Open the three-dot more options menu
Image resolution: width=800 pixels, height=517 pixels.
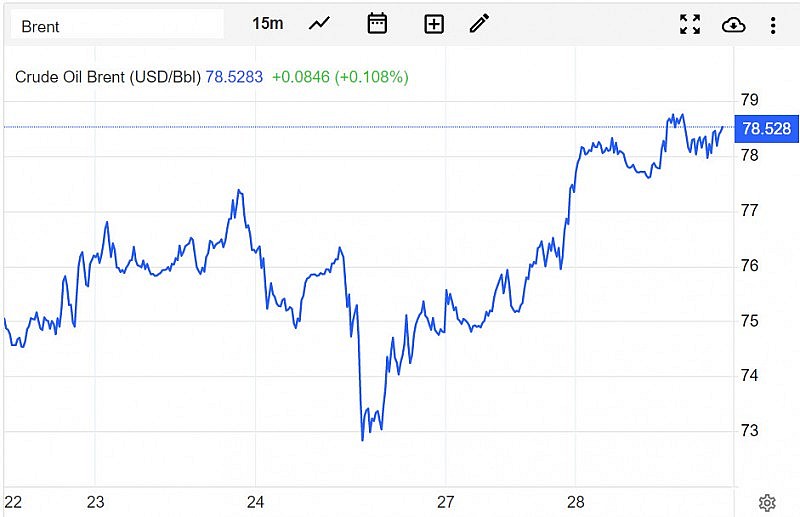coord(773,25)
